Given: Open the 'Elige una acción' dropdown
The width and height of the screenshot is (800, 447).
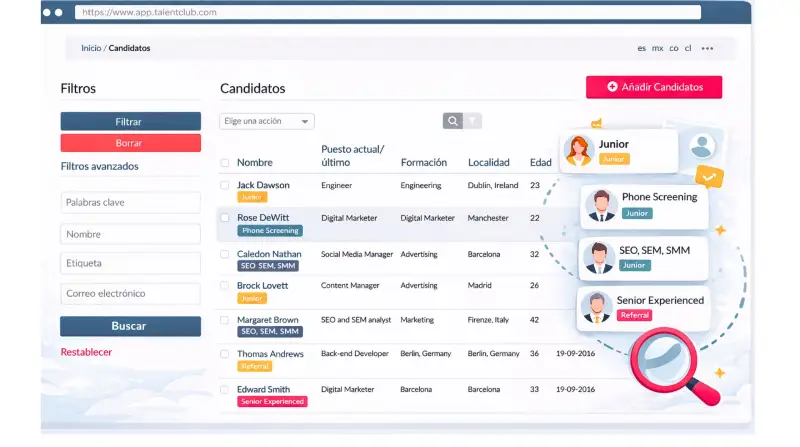Looking at the screenshot, I should 267,121.
